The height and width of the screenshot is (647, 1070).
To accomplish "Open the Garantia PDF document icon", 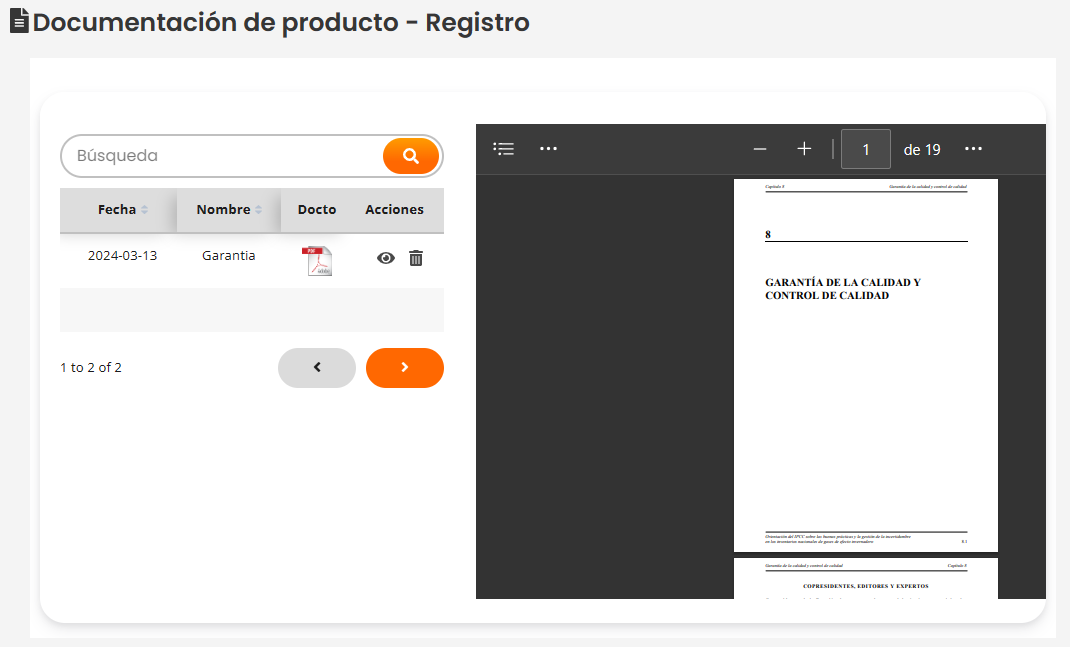I will (x=317, y=260).
